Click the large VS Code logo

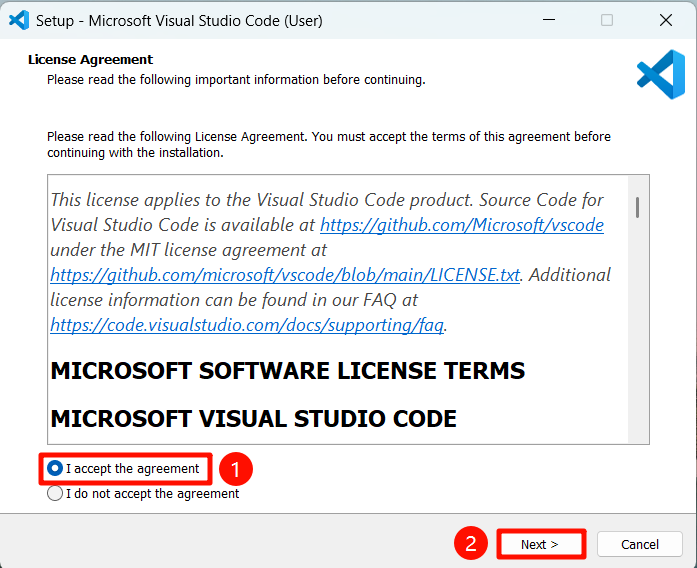coord(661,74)
